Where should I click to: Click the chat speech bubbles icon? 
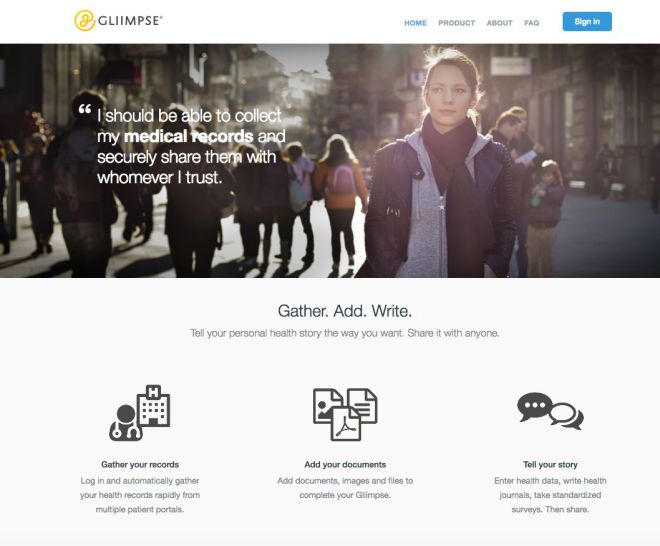pos(550,411)
